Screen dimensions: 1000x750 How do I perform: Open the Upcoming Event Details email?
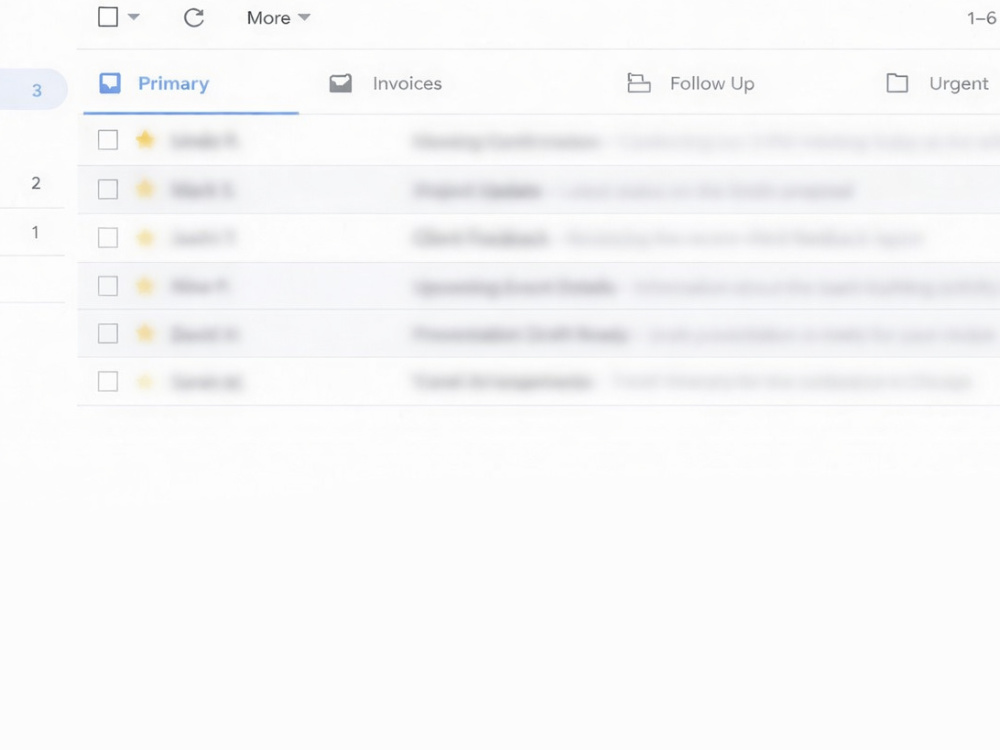pos(538,286)
